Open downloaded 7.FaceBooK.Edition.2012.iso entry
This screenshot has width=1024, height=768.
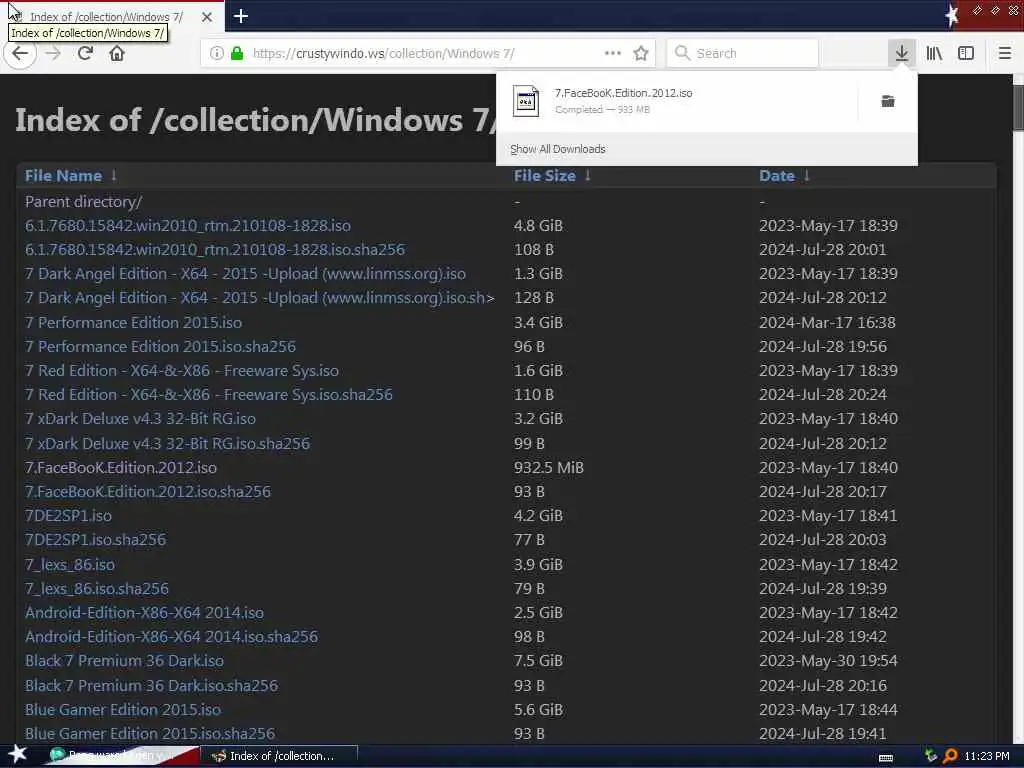(676, 101)
